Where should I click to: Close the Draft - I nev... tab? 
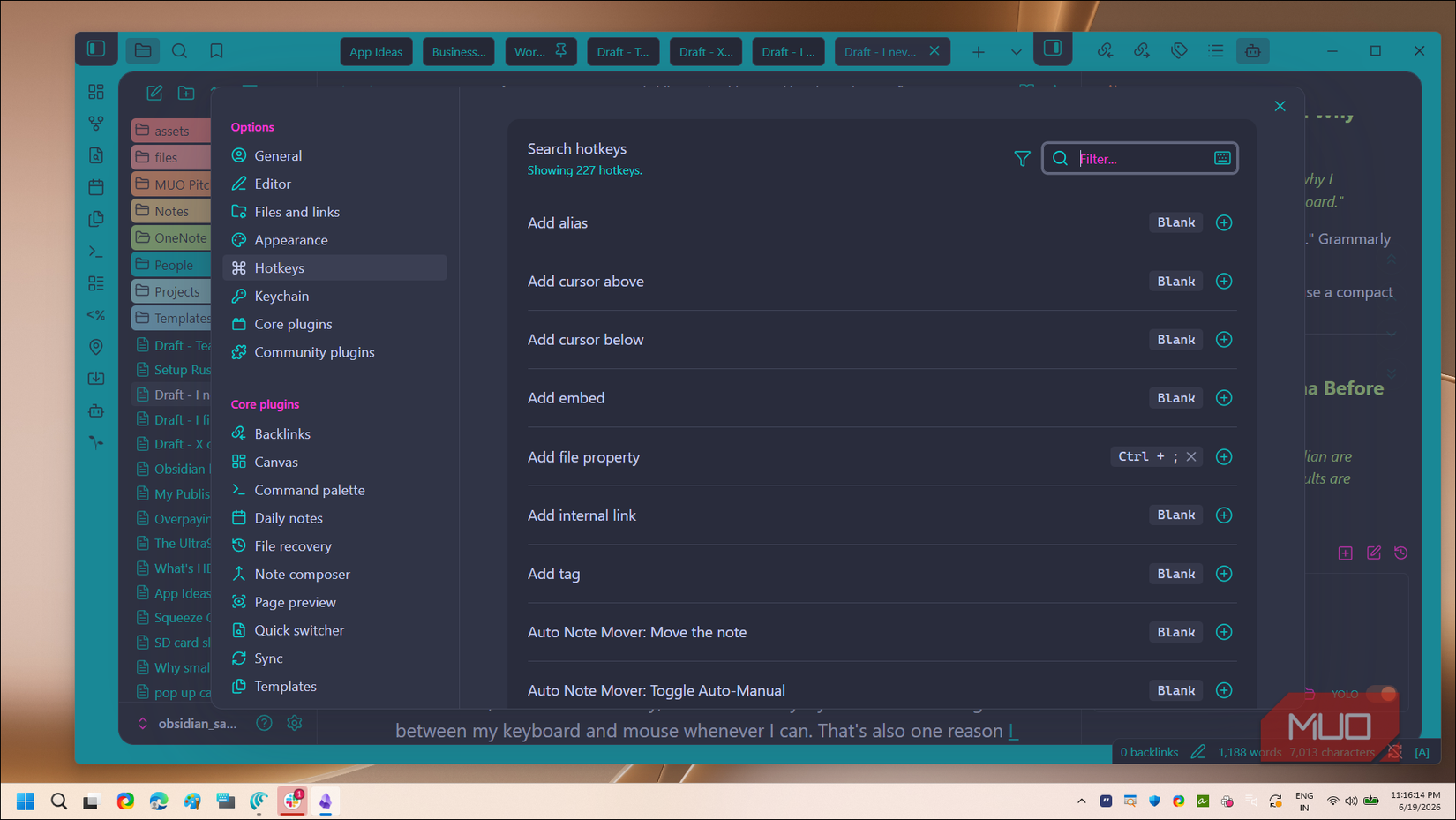click(934, 51)
